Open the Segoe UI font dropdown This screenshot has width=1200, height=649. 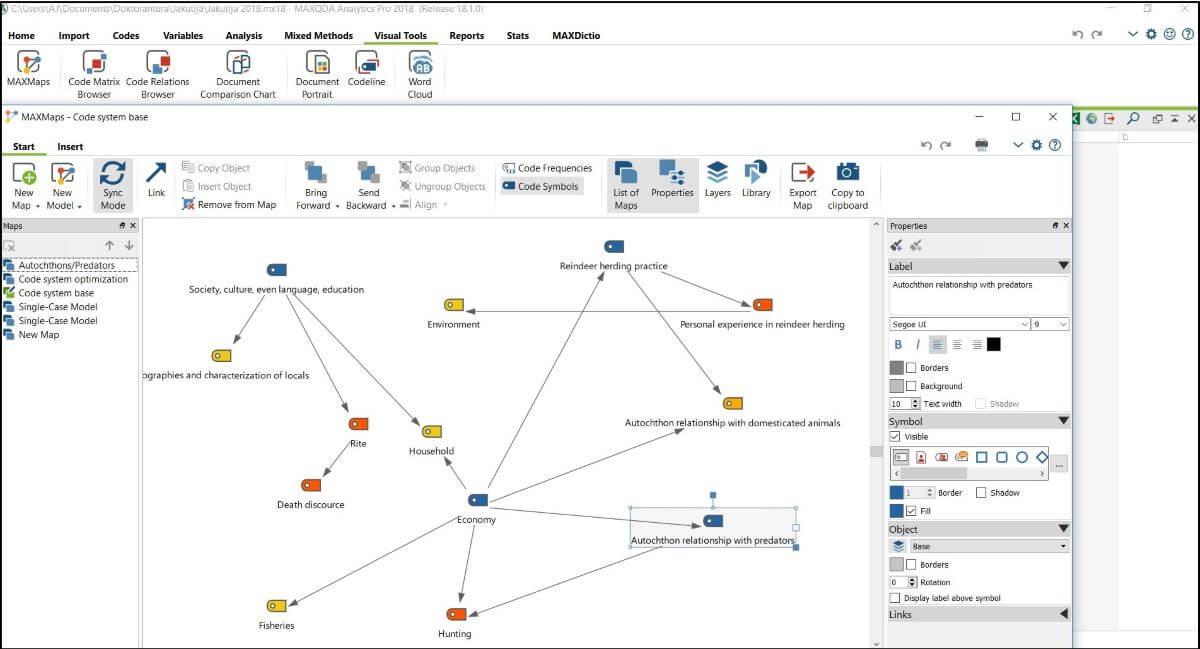1023,324
